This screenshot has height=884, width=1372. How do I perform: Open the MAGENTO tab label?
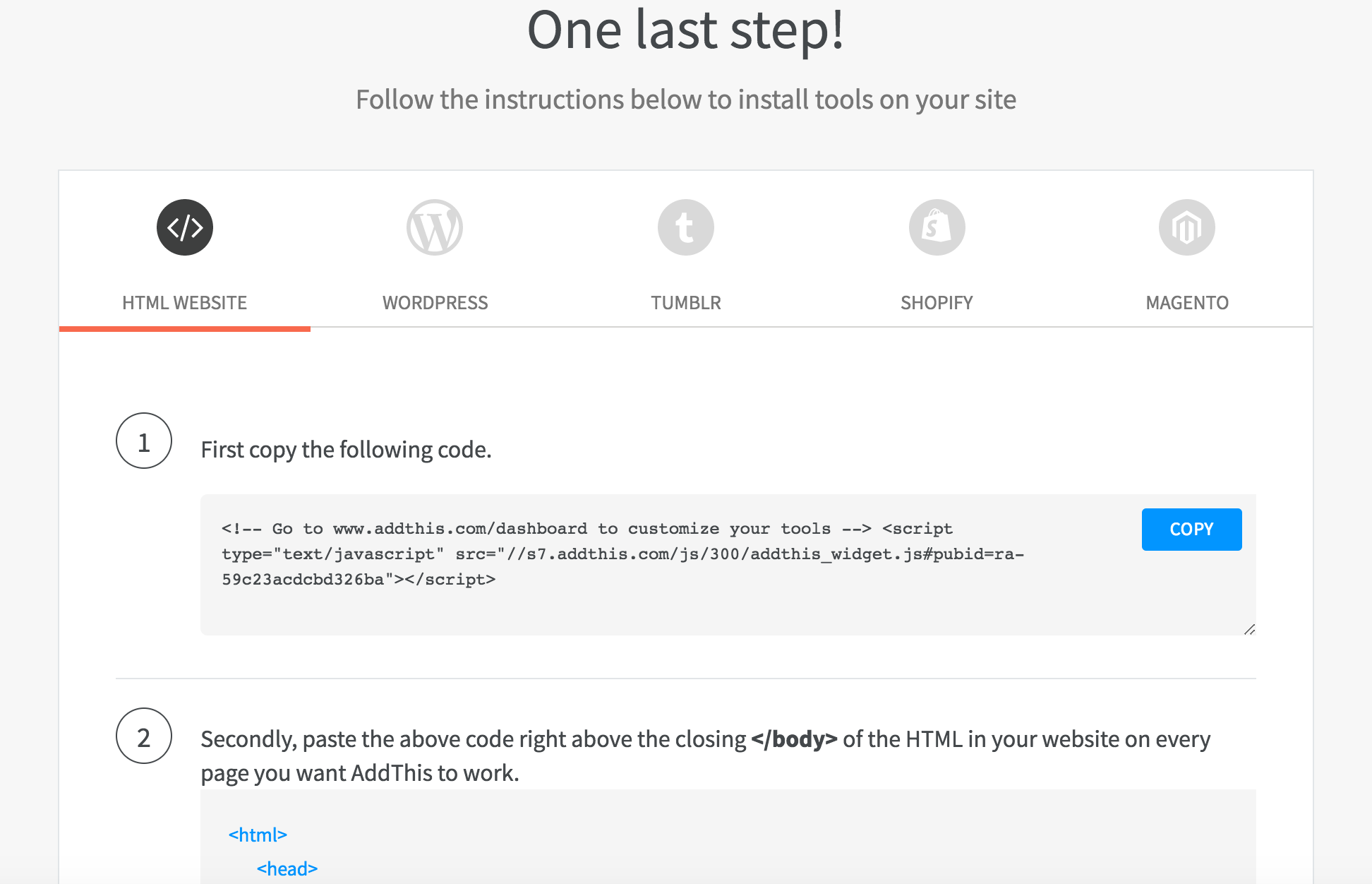coord(1187,303)
